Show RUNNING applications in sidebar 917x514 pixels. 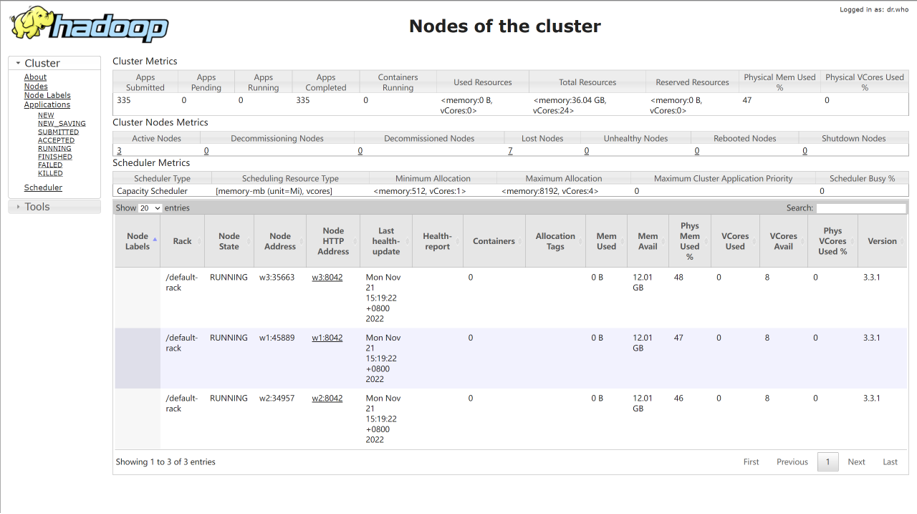coord(54,149)
